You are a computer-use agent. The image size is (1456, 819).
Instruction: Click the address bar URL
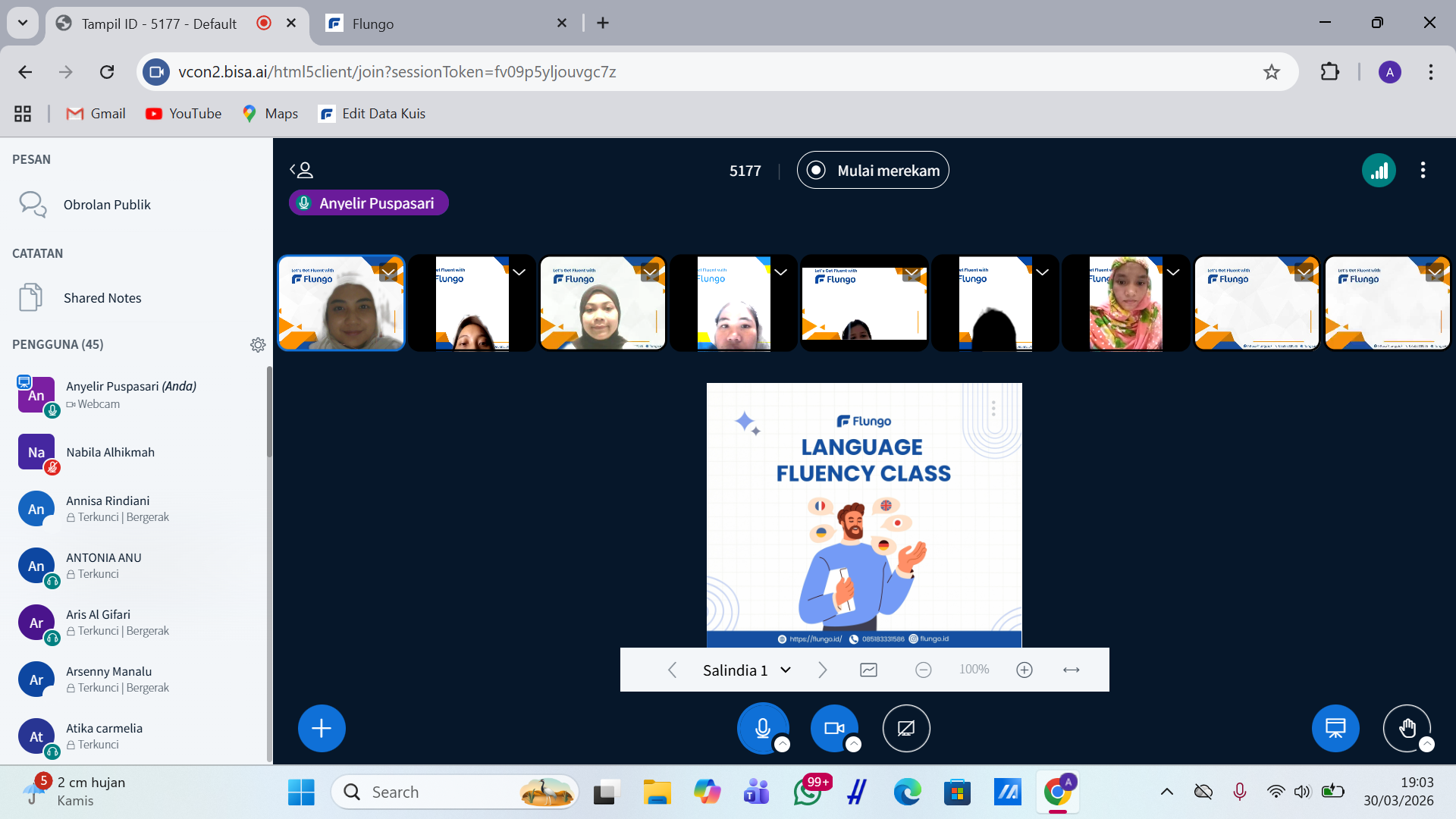tap(397, 72)
